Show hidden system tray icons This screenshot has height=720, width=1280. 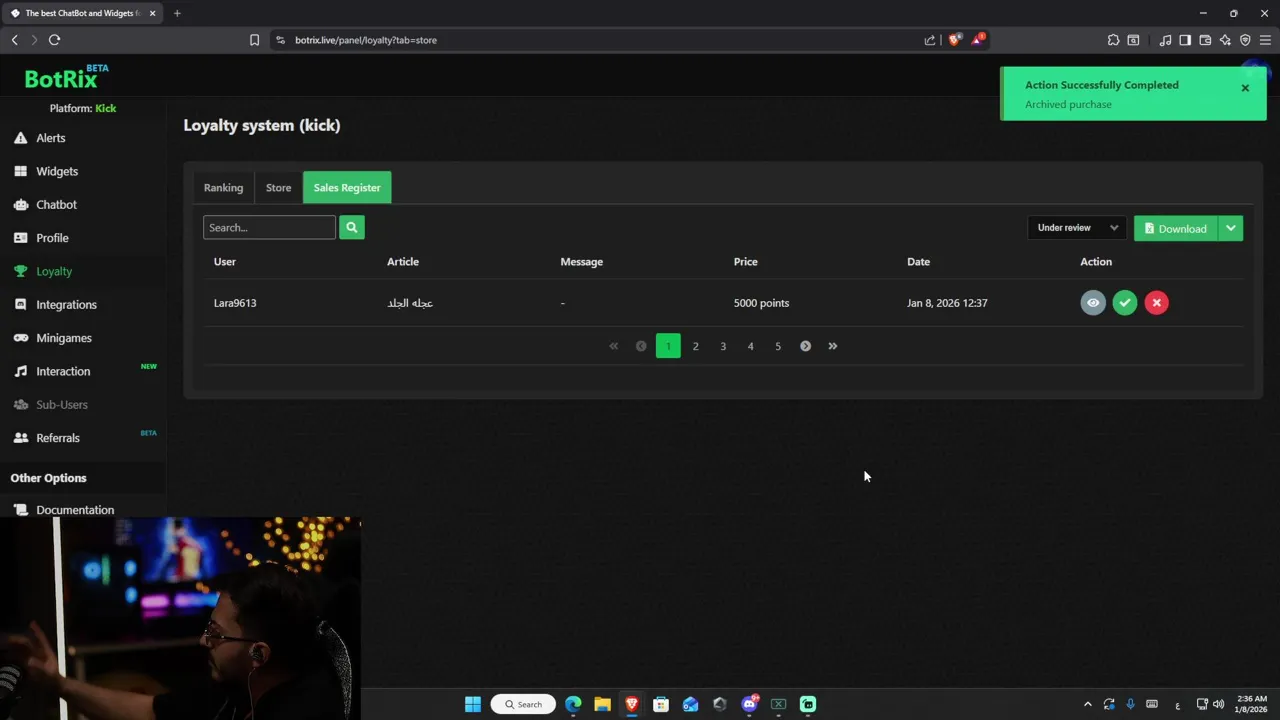point(1088,704)
